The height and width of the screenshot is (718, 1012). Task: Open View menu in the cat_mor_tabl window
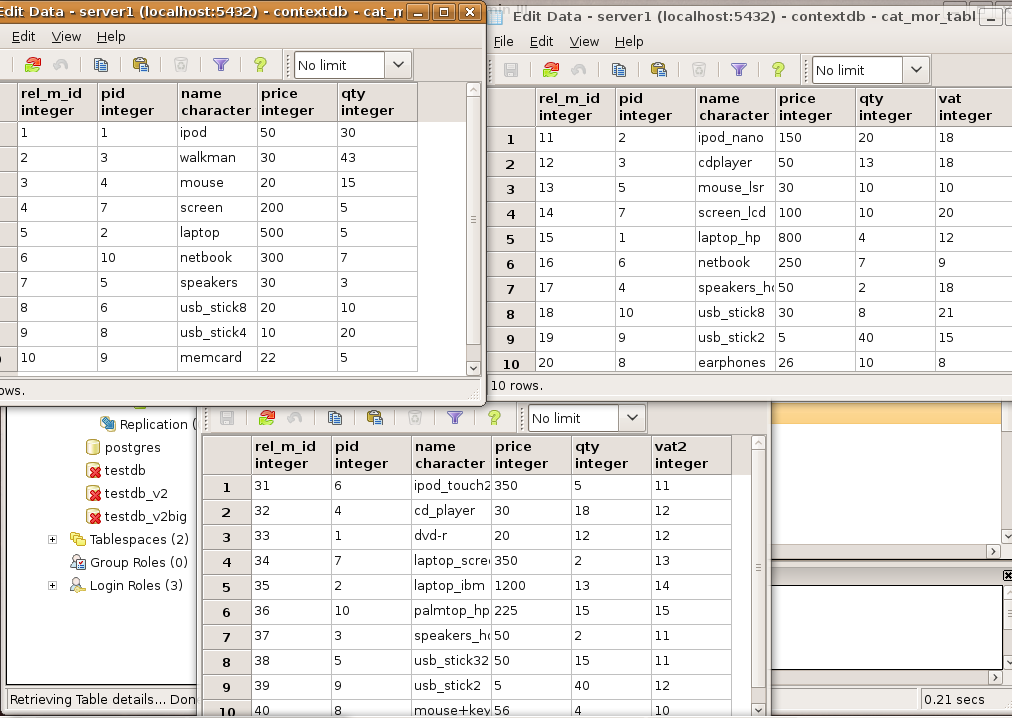click(584, 42)
